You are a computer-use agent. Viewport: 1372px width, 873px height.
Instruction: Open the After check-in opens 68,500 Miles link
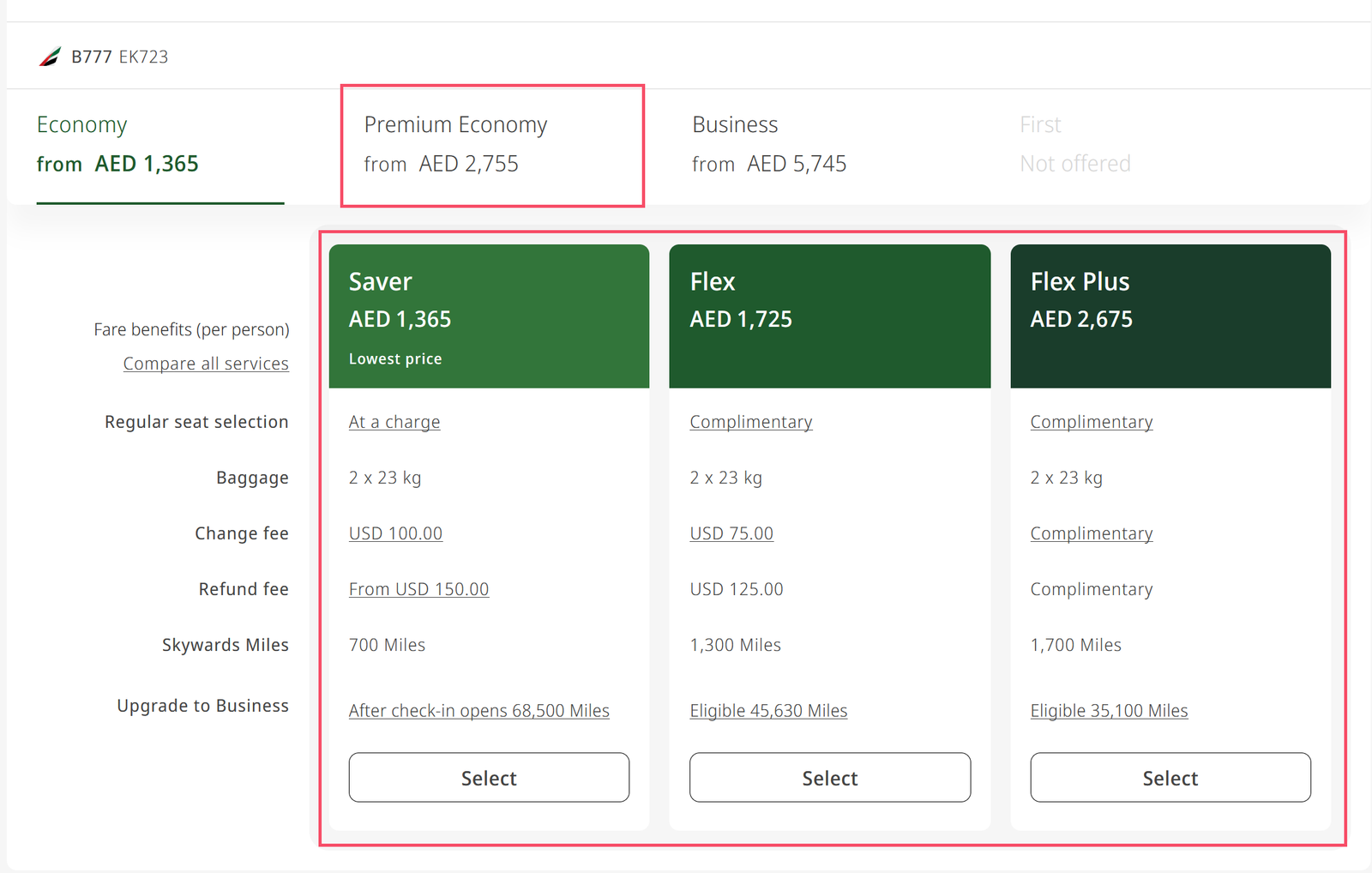click(478, 711)
